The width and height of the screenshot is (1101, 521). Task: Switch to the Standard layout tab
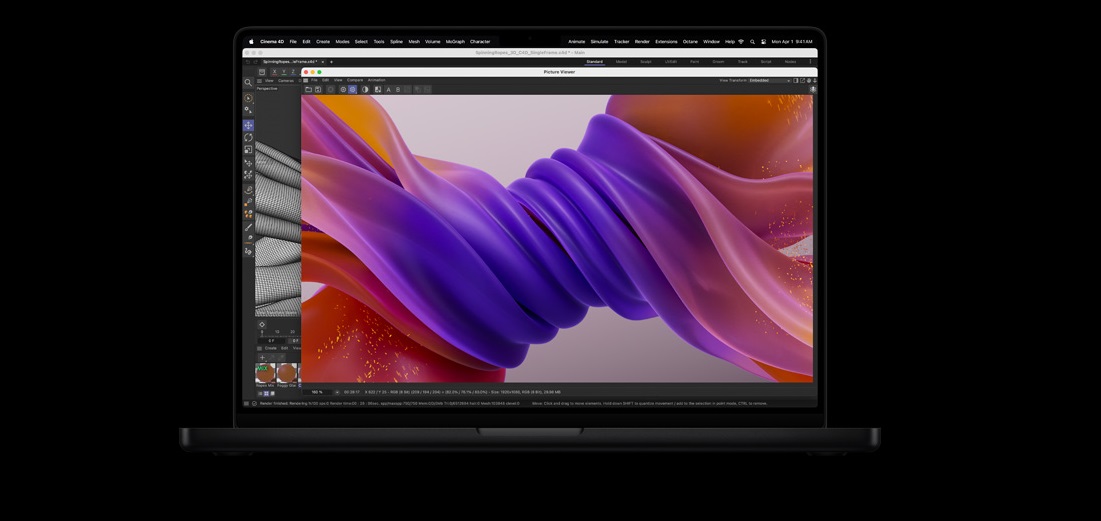(x=595, y=62)
